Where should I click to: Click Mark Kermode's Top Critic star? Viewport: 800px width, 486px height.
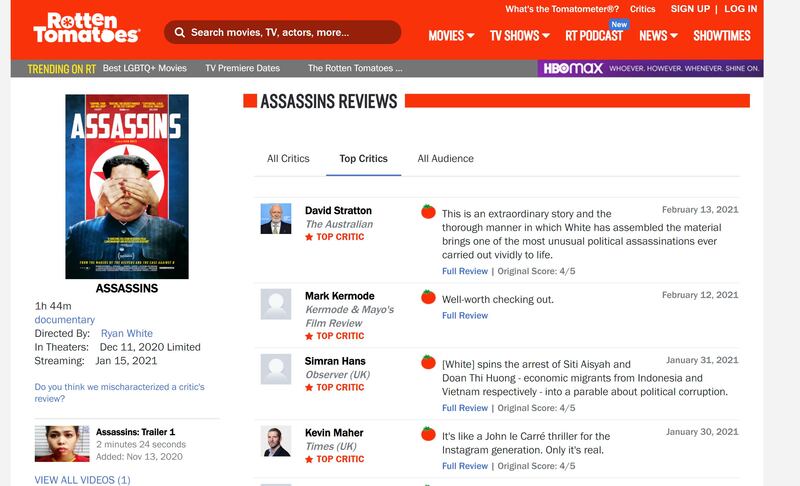(309, 336)
